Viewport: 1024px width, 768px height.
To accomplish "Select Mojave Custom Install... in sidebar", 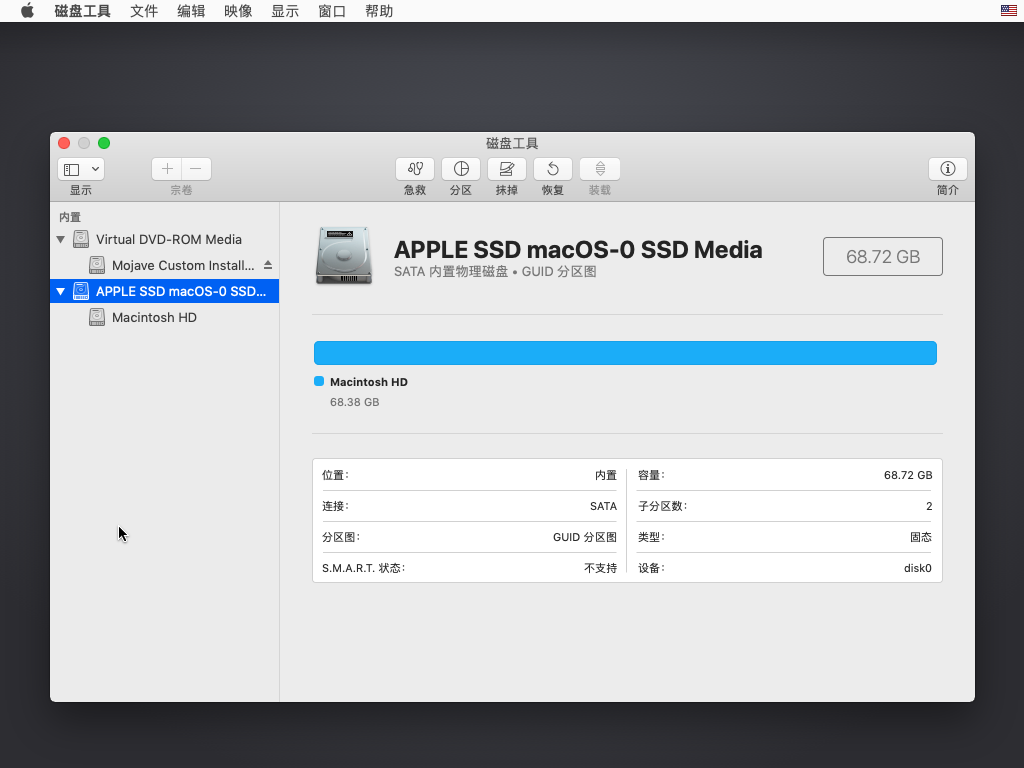I will [x=165, y=265].
